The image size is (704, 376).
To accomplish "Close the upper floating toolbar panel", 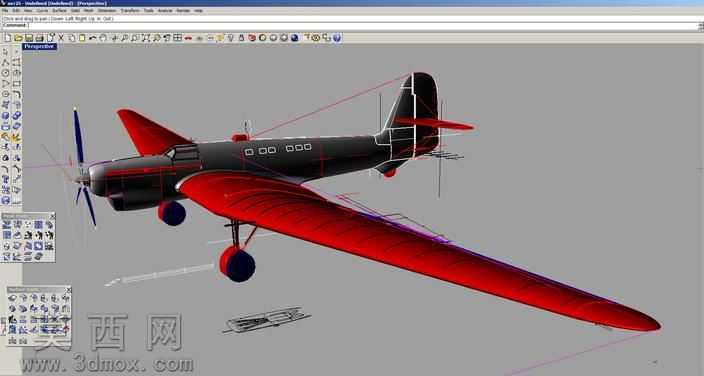I will tap(53, 216).
